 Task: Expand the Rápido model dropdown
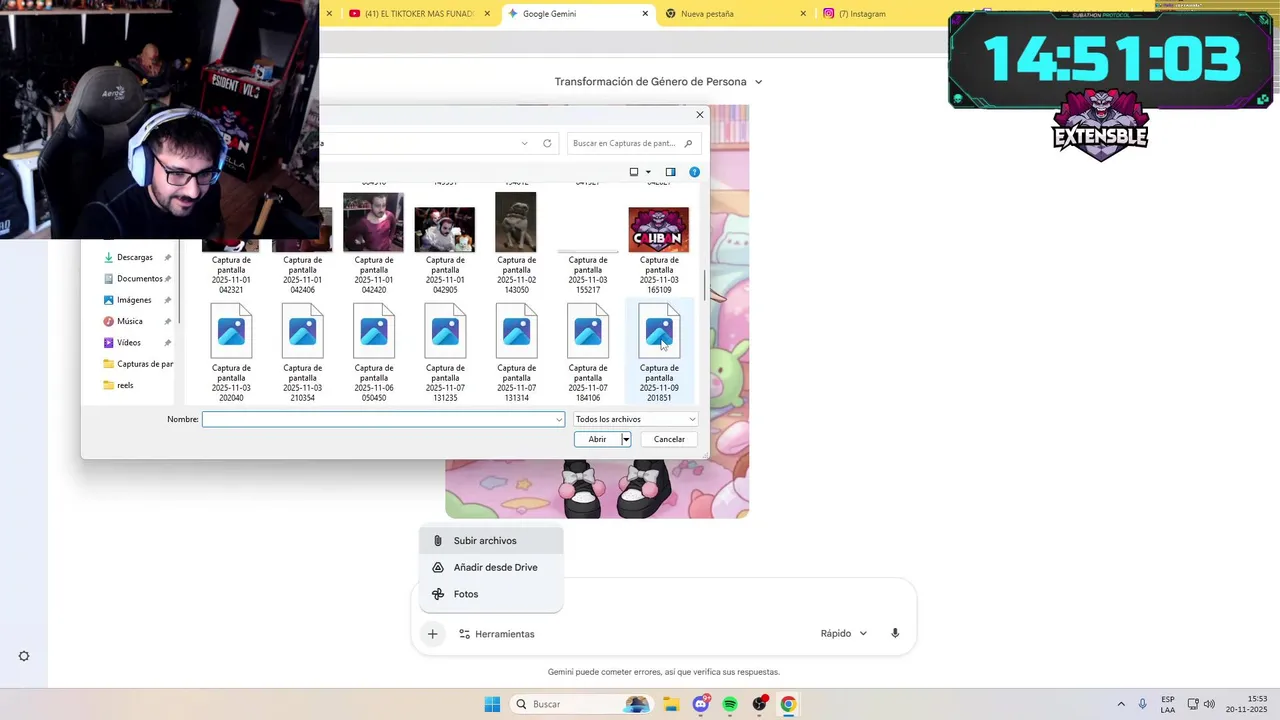tap(844, 633)
